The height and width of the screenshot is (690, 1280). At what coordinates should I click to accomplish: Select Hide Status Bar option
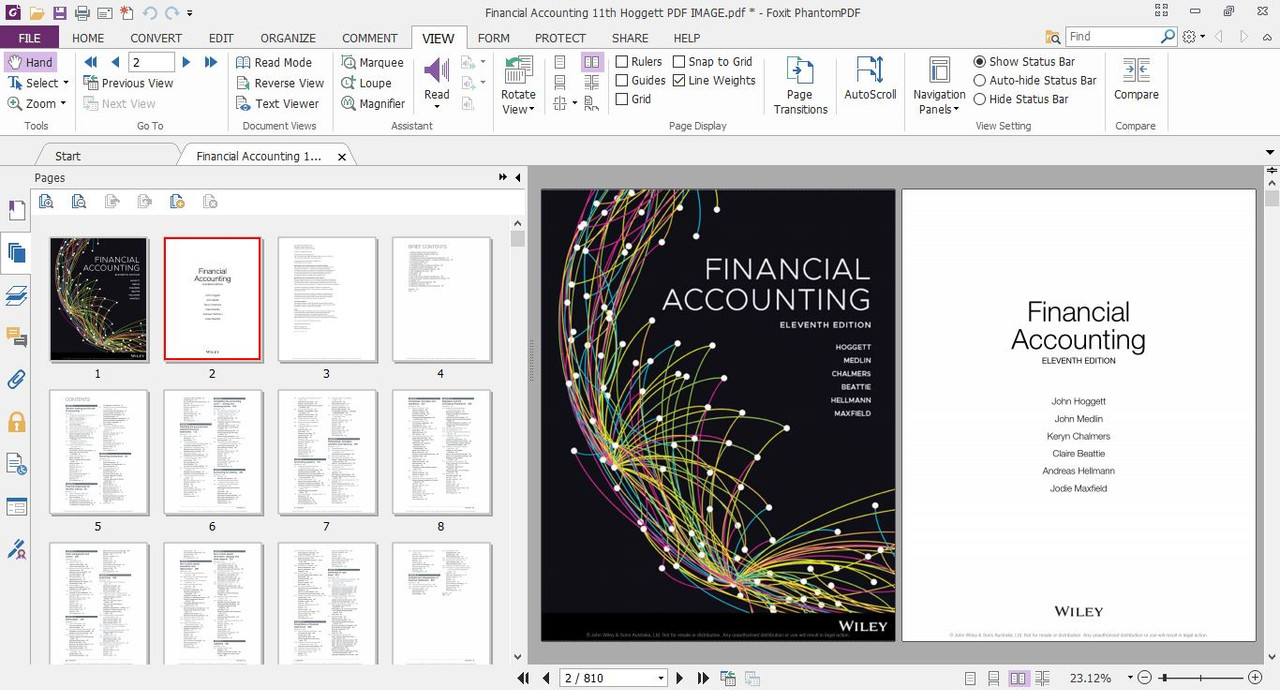click(x=1021, y=99)
